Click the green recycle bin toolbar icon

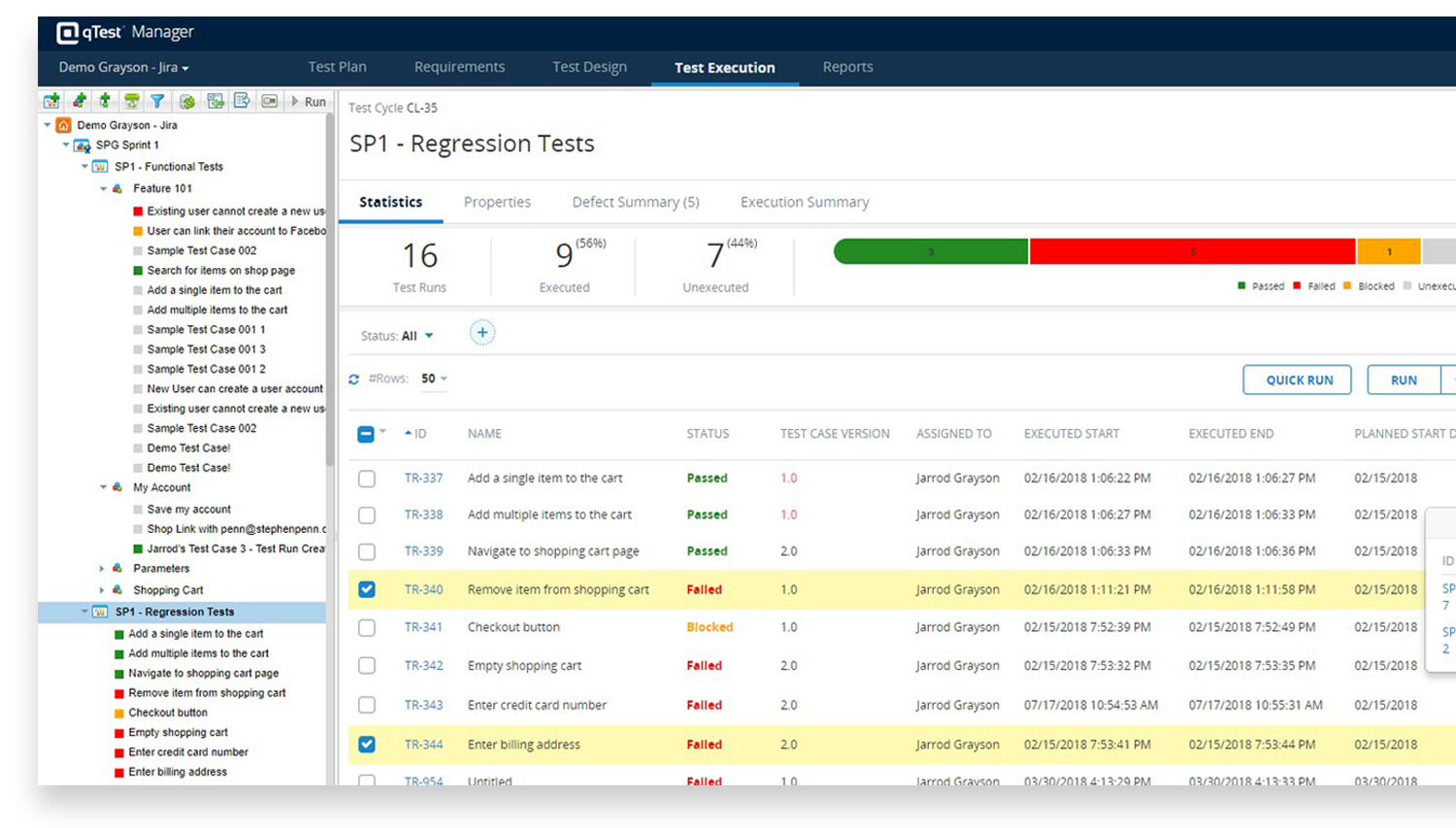point(131,101)
